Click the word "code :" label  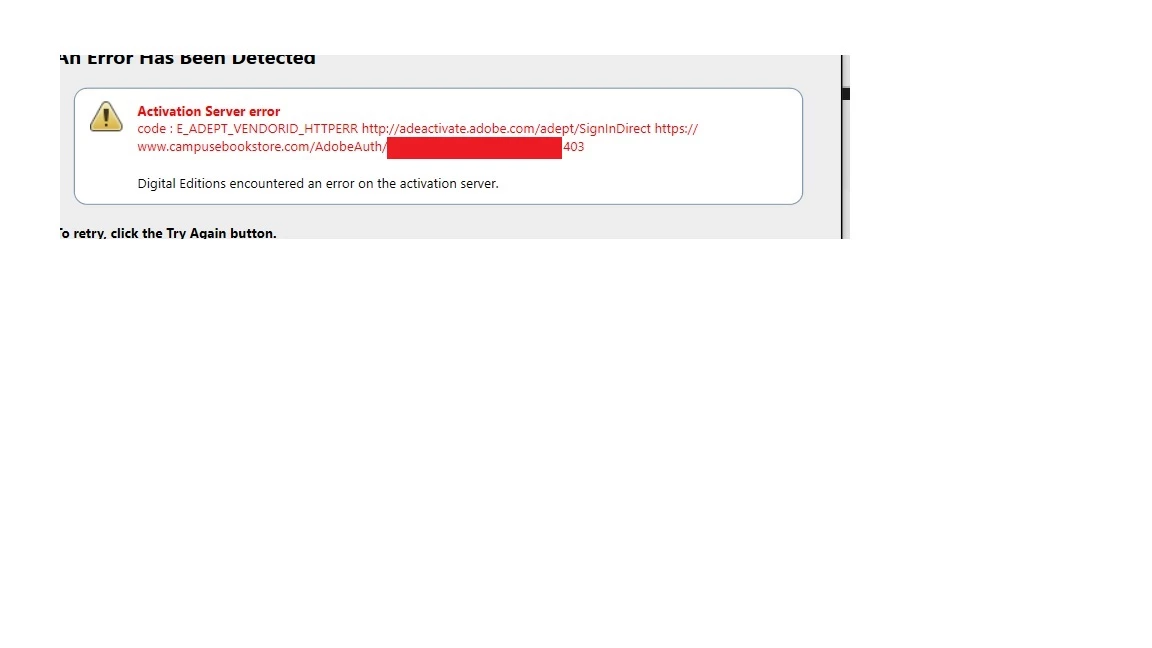click(x=155, y=129)
